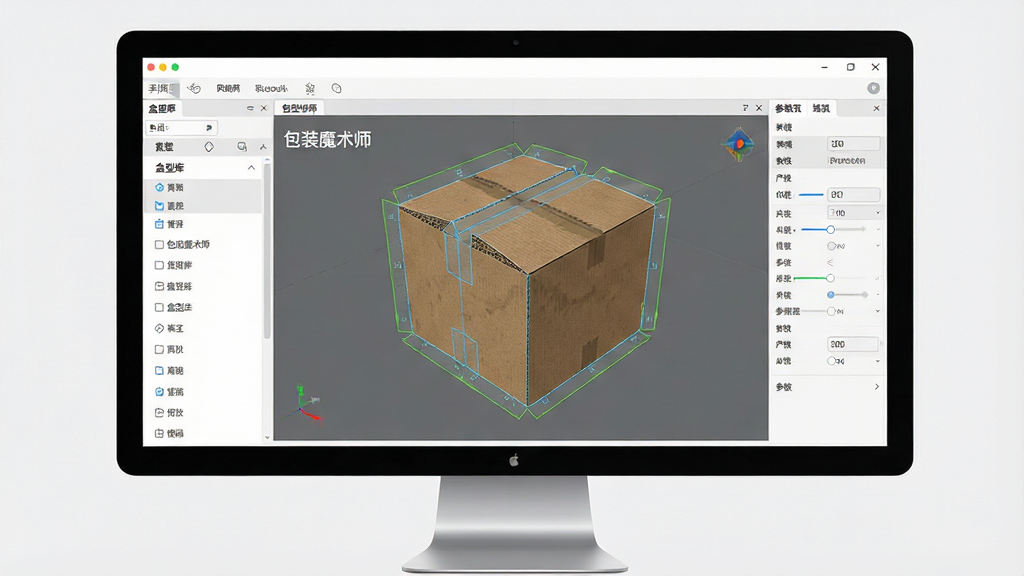The width and height of the screenshot is (1024, 576).
Task: Click the arrow icon inside the left search box
Action: pyautogui.click(x=209, y=127)
